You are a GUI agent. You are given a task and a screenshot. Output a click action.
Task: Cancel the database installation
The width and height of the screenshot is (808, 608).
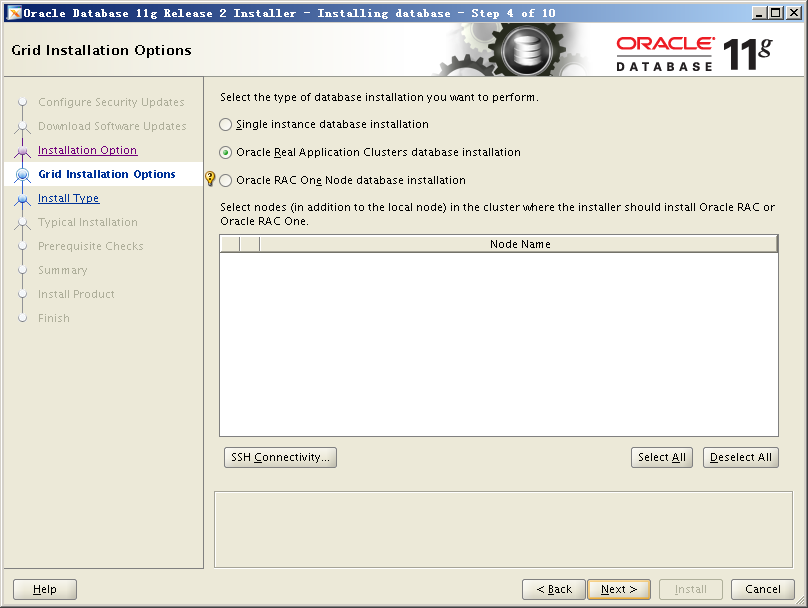tap(762, 590)
